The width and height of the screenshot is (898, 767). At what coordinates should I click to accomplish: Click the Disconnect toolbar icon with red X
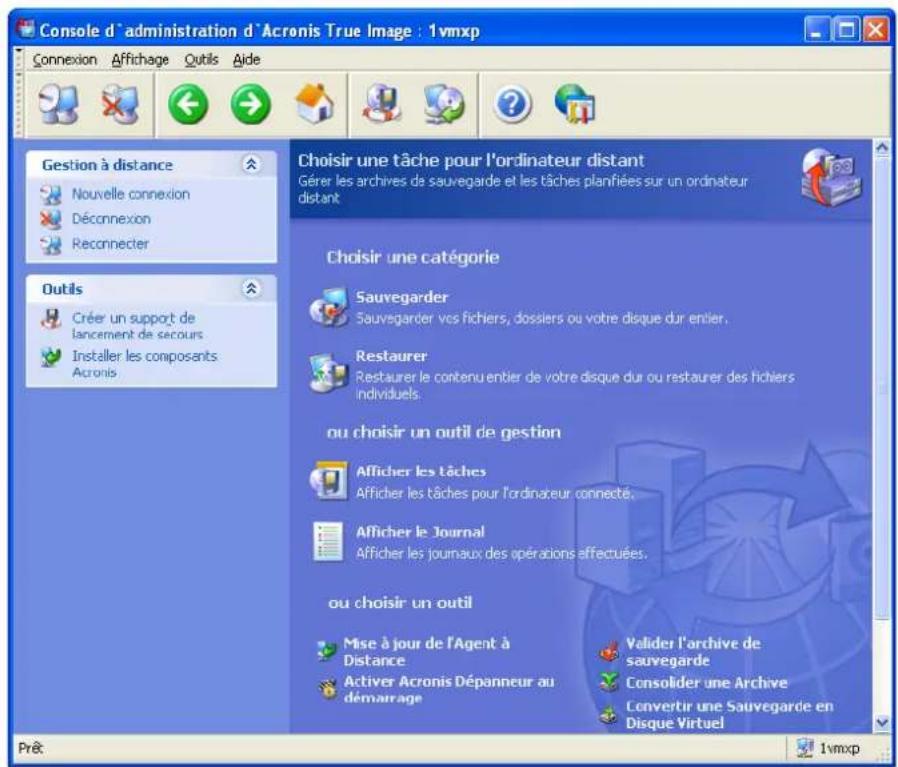(121, 104)
